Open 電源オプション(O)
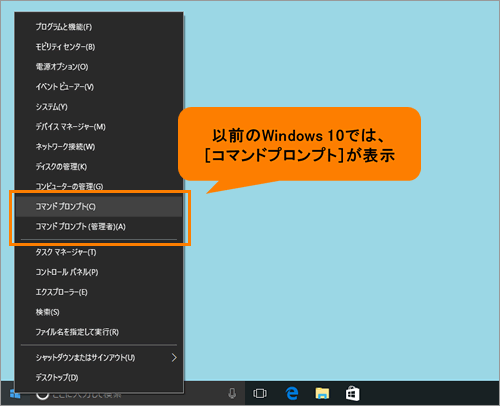500x406 pixels. pos(99,67)
